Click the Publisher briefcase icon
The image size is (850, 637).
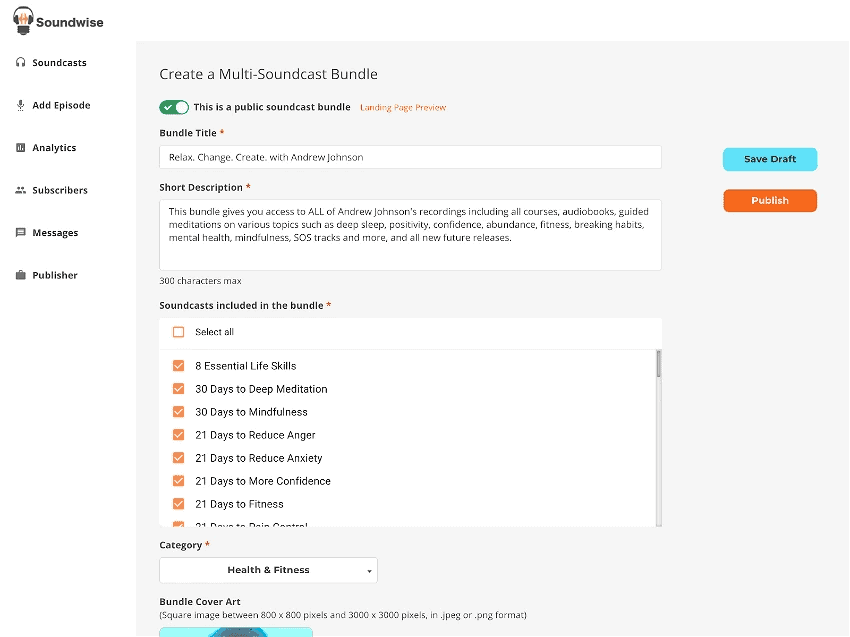tap(20, 275)
